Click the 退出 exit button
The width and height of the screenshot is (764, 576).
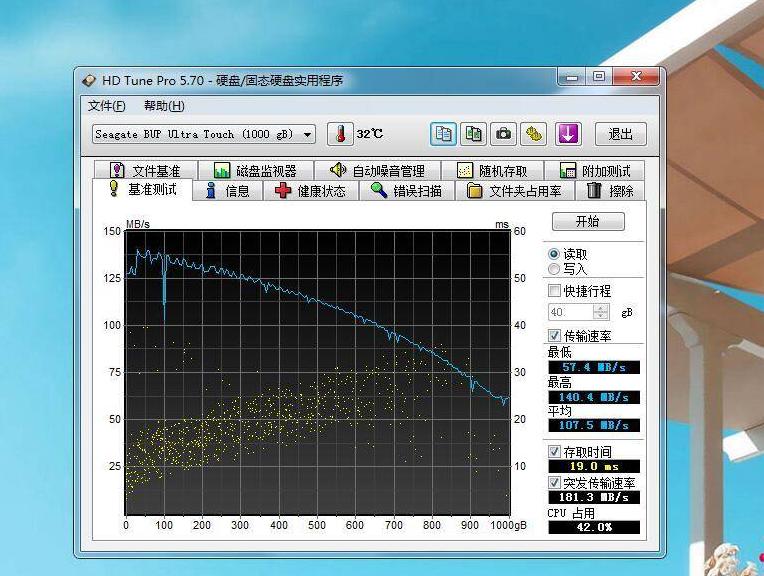[x=621, y=134]
